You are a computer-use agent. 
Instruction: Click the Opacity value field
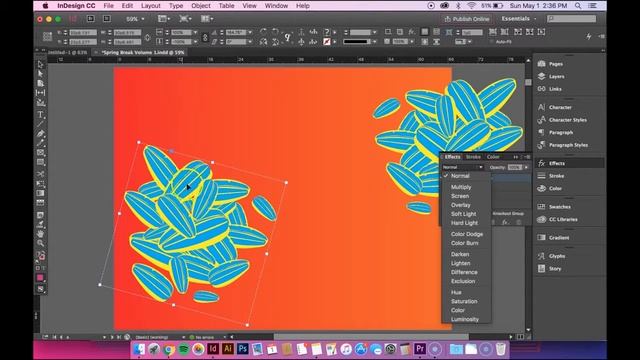point(515,167)
